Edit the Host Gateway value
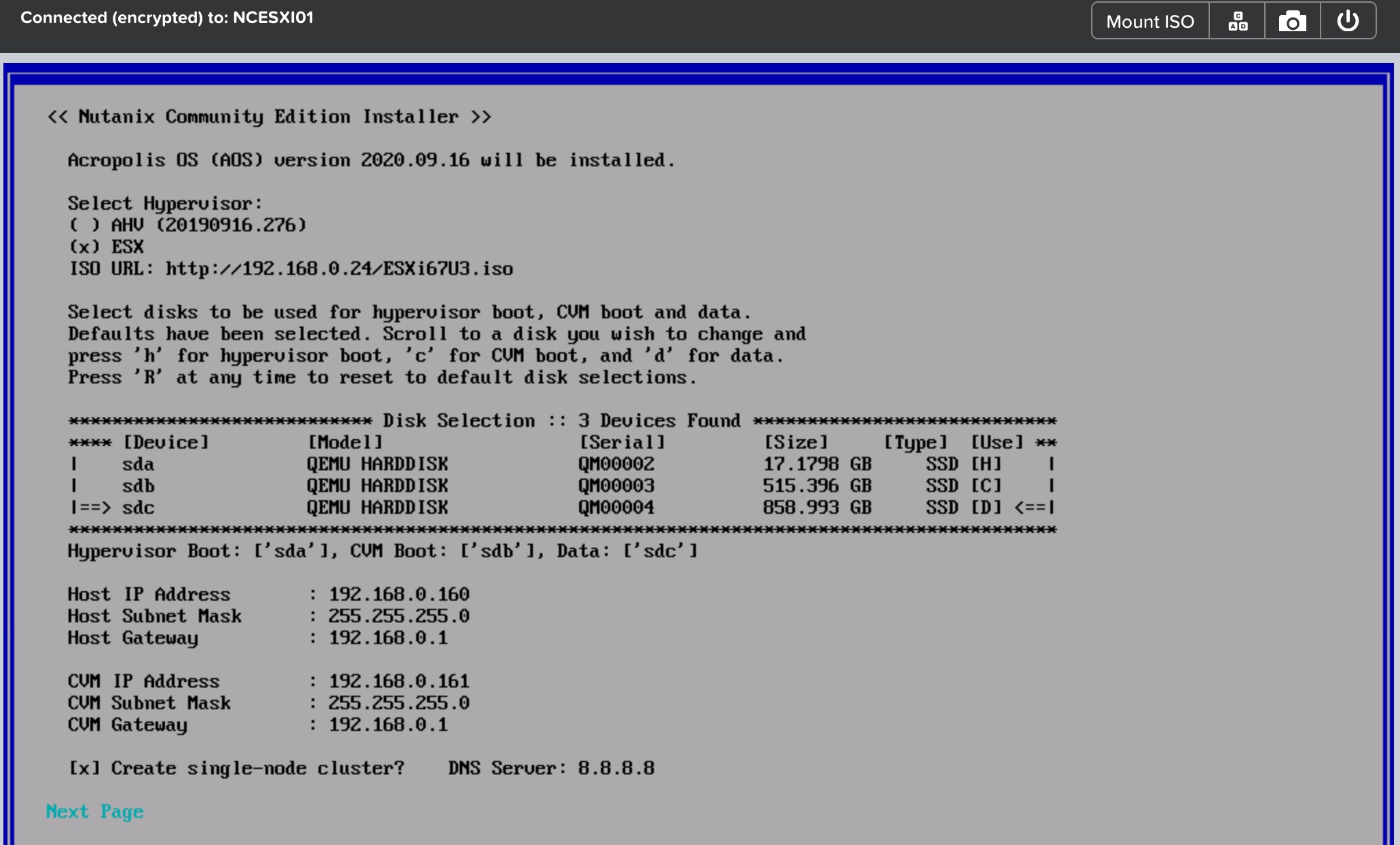This screenshot has width=1400, height=845. click(388, 637)
